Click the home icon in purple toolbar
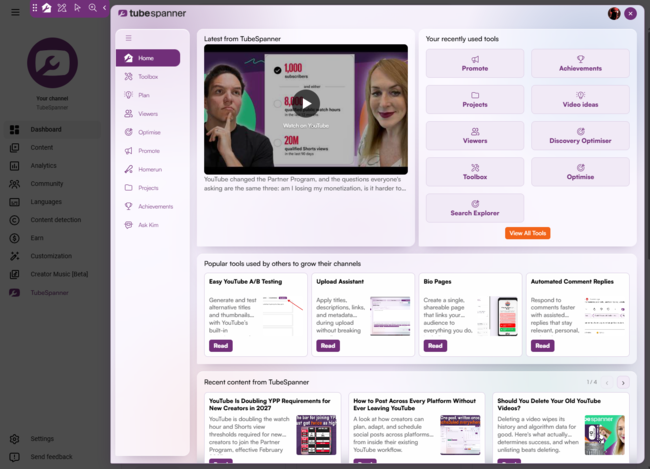Viewport: 650px width, 469px height. (x=47, y=7)
